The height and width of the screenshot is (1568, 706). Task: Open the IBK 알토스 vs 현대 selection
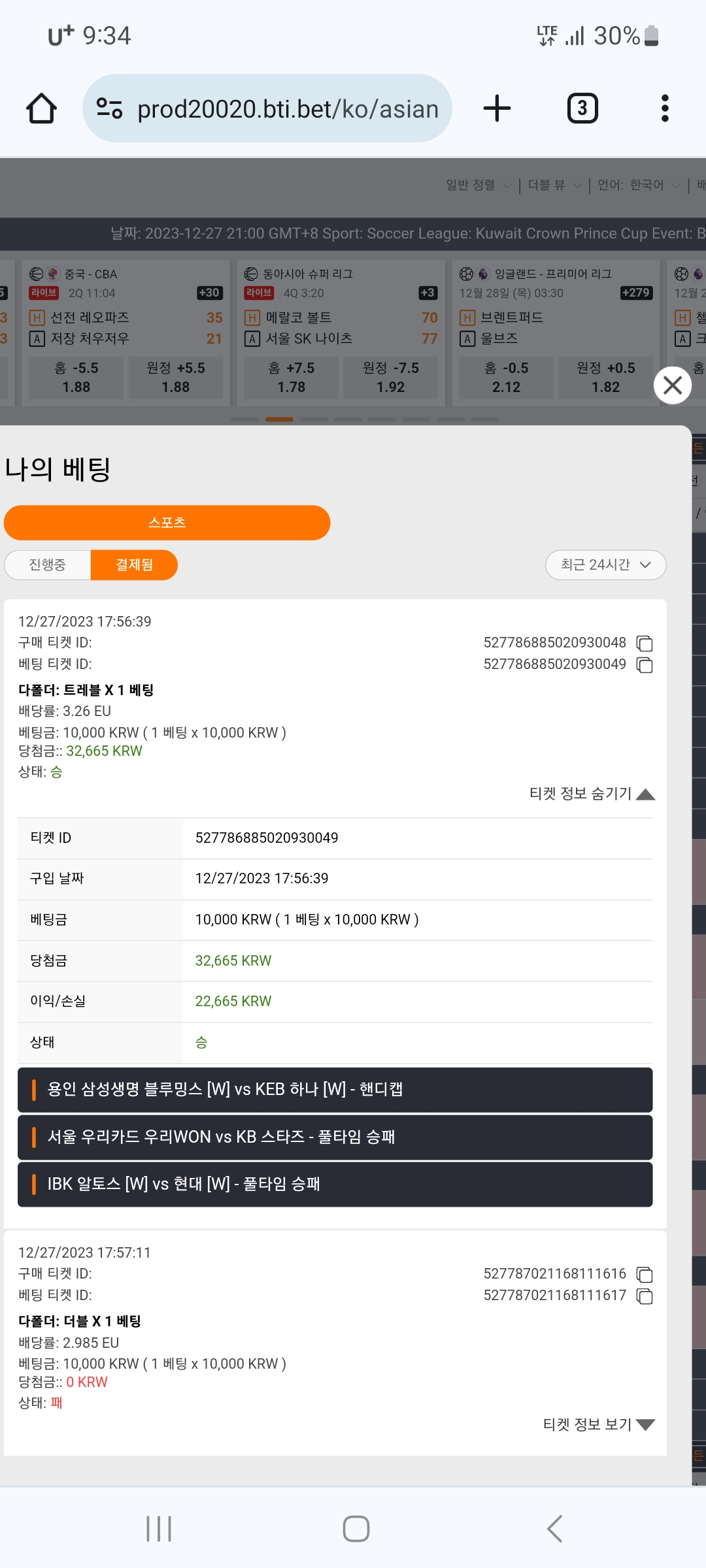335,1184
